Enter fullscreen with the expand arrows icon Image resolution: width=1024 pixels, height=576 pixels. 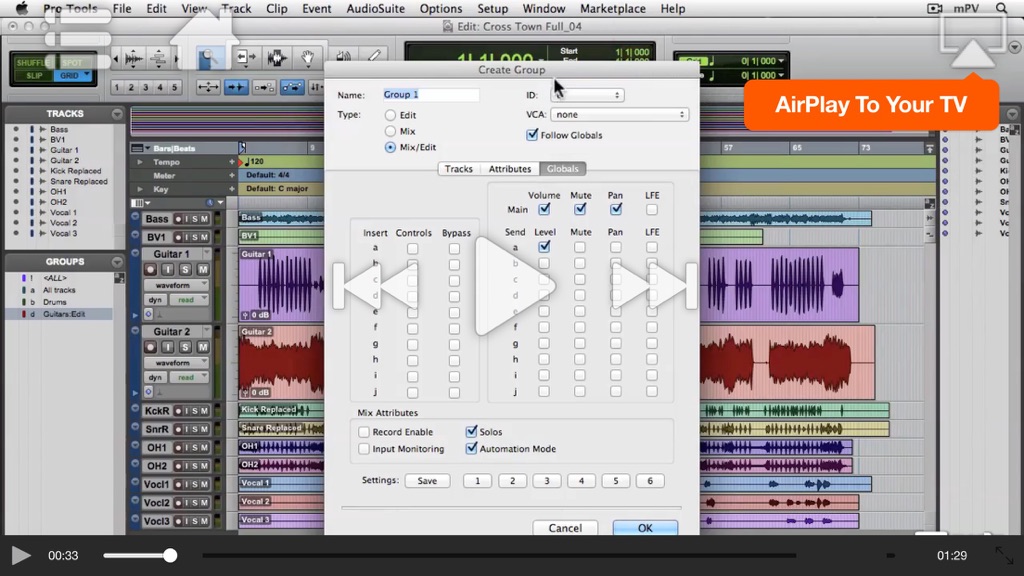pos(1004,556)
